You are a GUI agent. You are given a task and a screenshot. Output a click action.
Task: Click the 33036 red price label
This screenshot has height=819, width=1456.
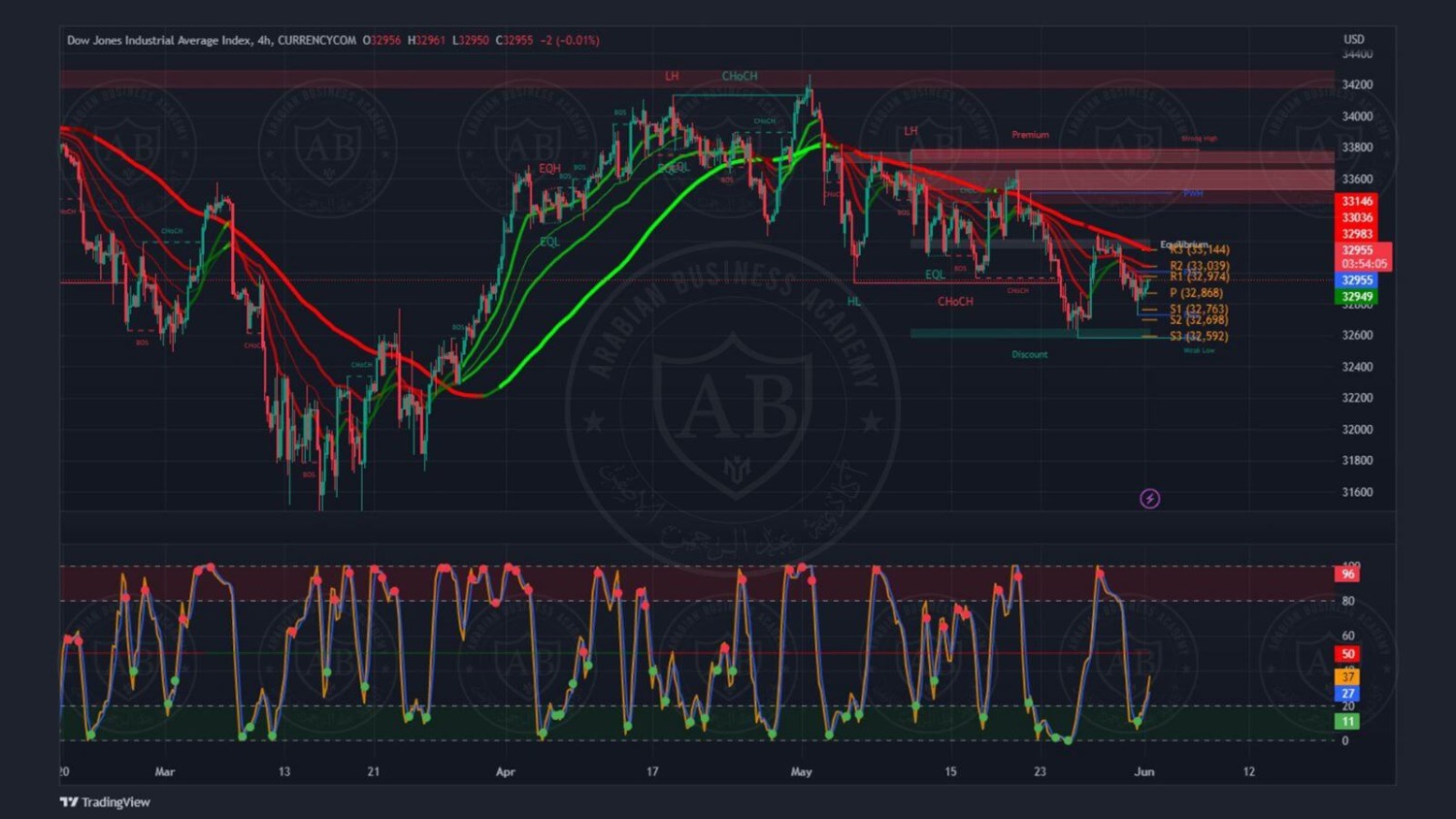point(1357,217)
